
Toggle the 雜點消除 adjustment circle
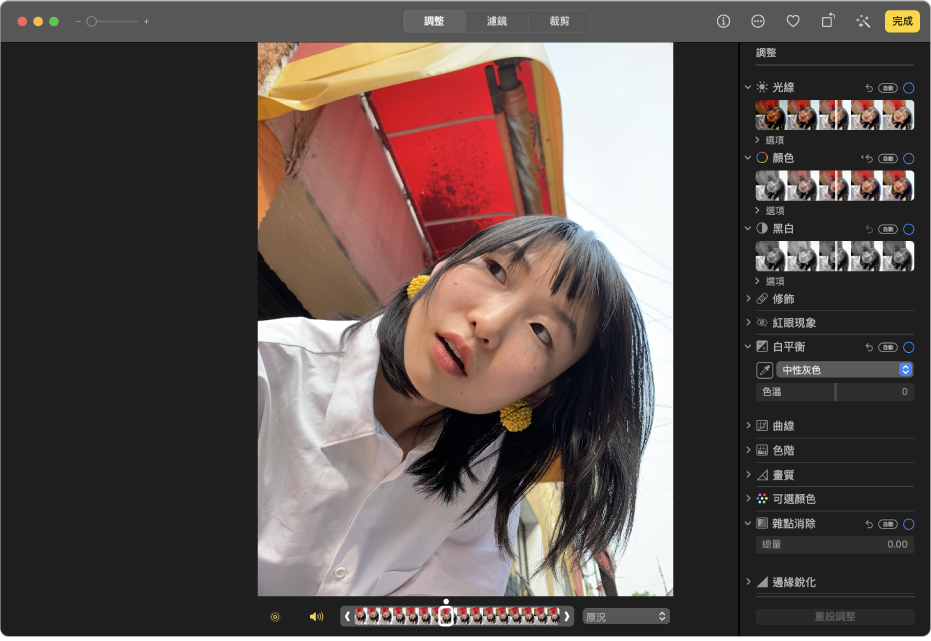click(908, 524)
